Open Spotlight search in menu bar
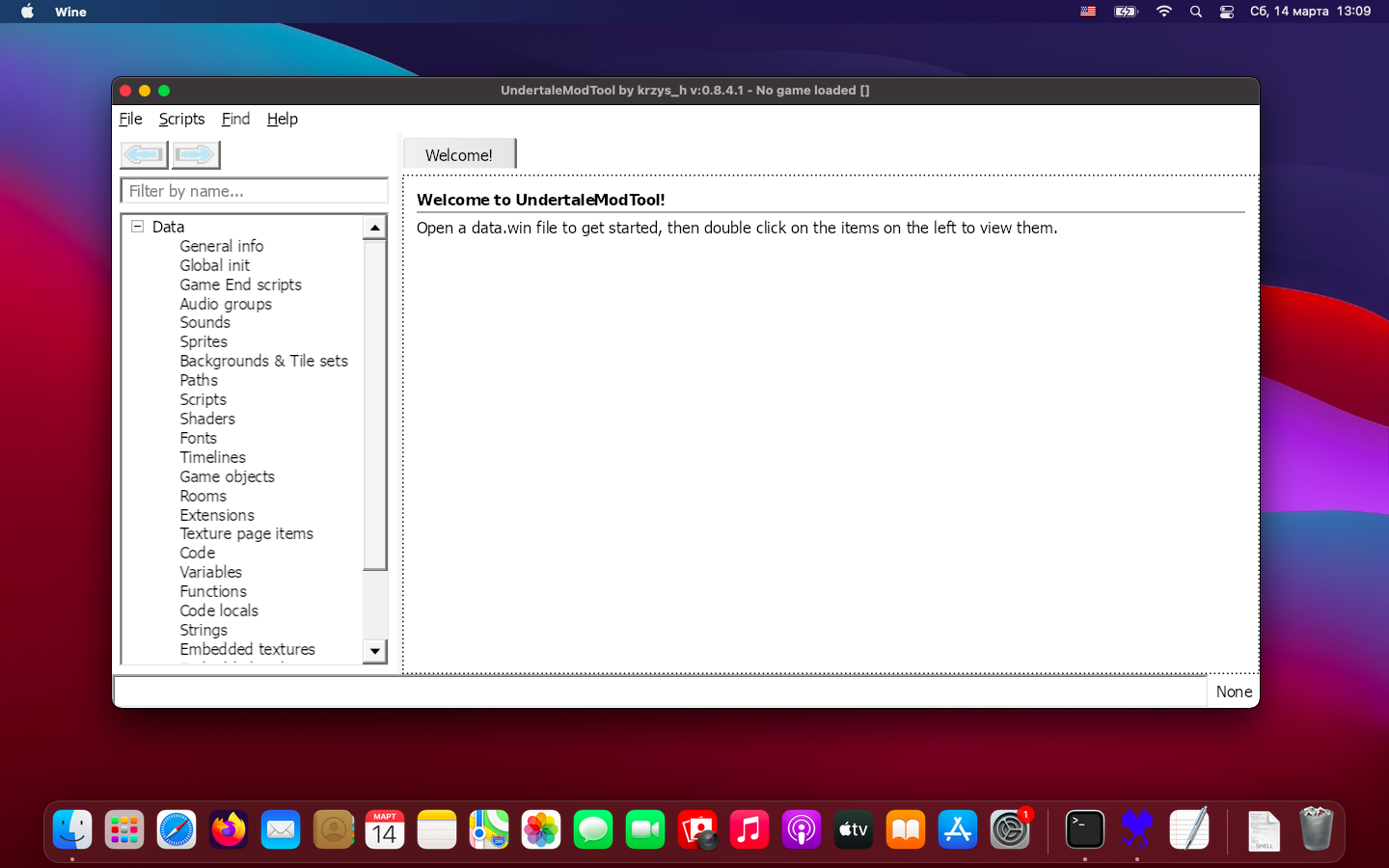This screenshot has height=868, width=1389. [x=1196, y=12]
